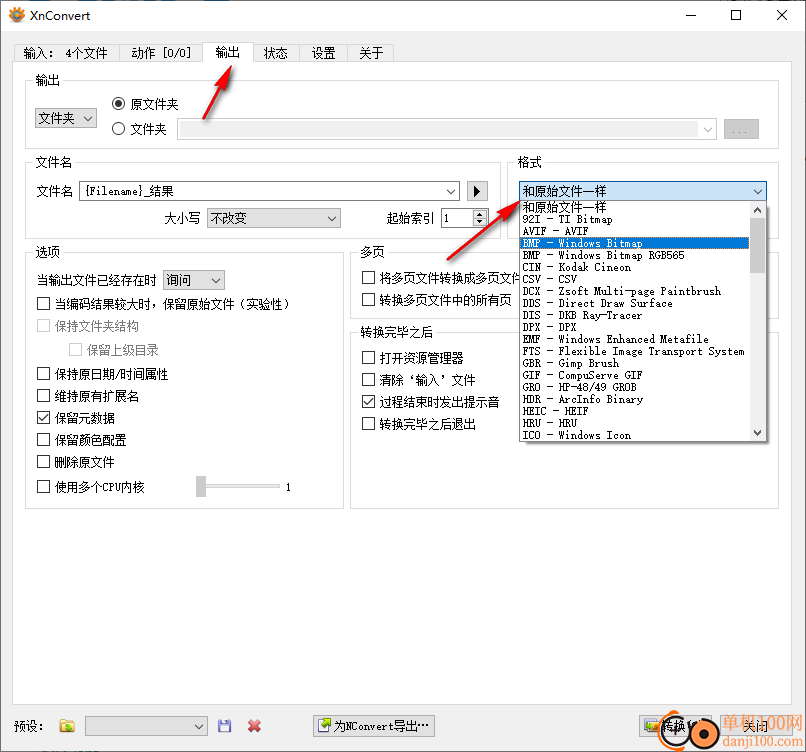The image size is (806, 752).
Task: Choose 'DIS - DKB Ray-Tracer' format
Action: click(x=635, y=316)
